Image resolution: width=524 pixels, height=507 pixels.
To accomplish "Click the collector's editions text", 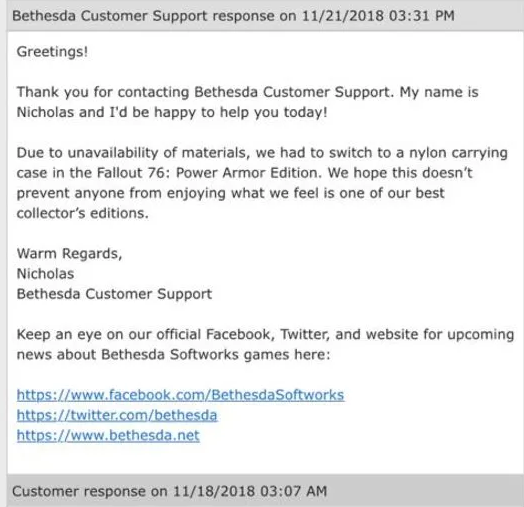I will click(83, 213).
